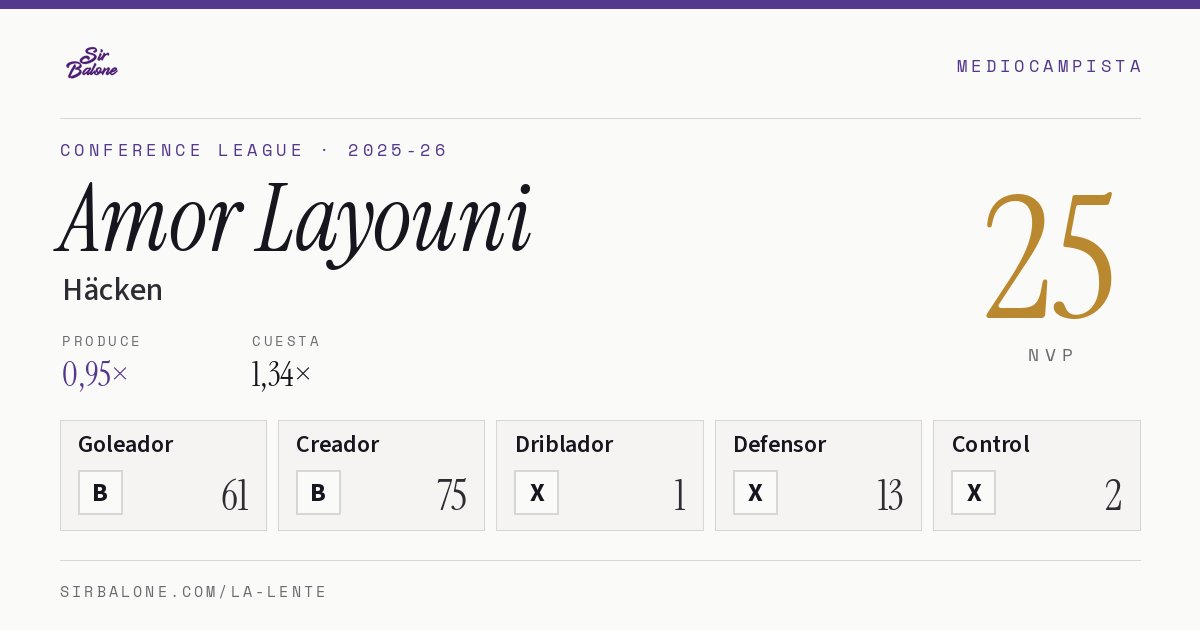1200x630 pixels.
Task: Click the Defensor grade X badge
Action: coord(755,492)
